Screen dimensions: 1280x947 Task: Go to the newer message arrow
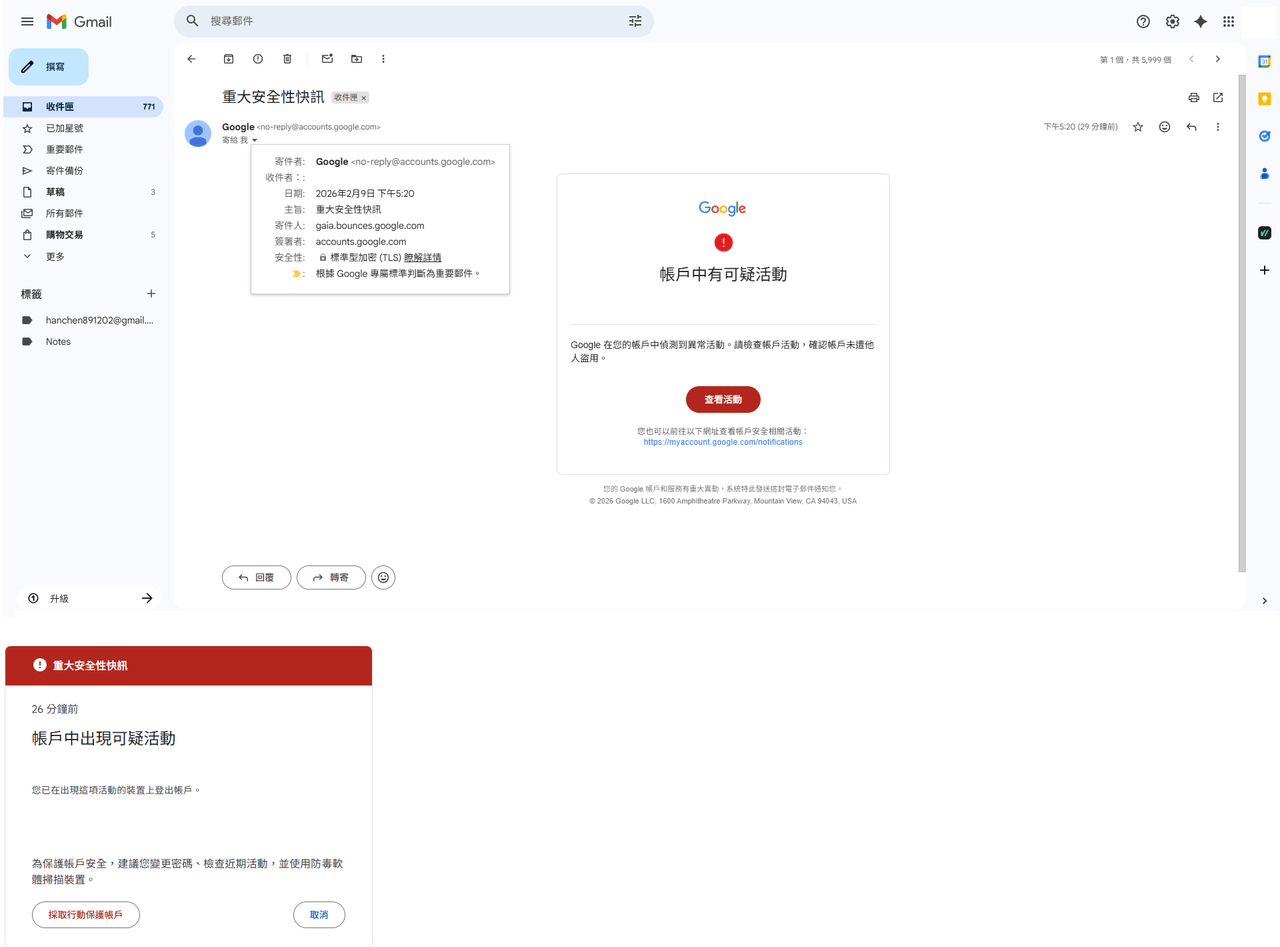pyautogui.click(x=1191, y=59)
